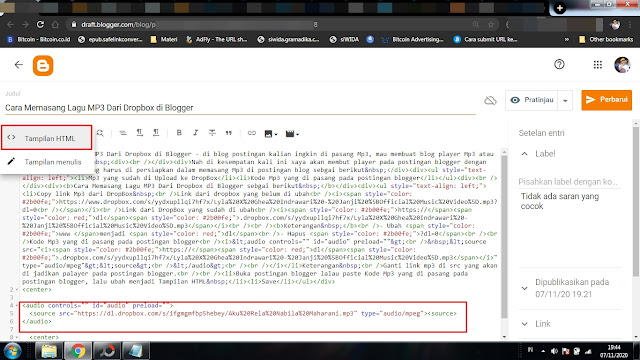640x360 pixels.
Task: Collapse the Label section
Action: tap(524, 154)
